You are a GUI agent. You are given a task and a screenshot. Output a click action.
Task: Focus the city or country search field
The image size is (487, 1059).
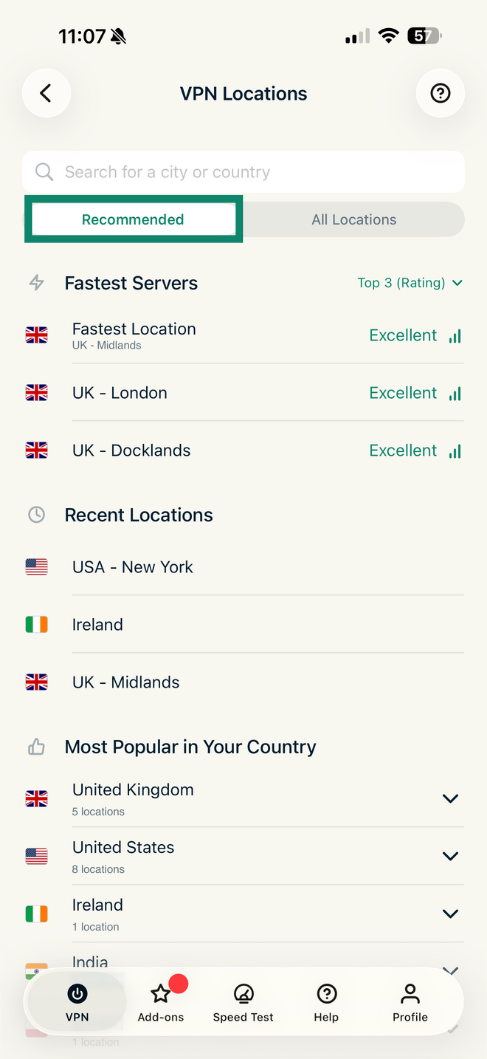244,172
